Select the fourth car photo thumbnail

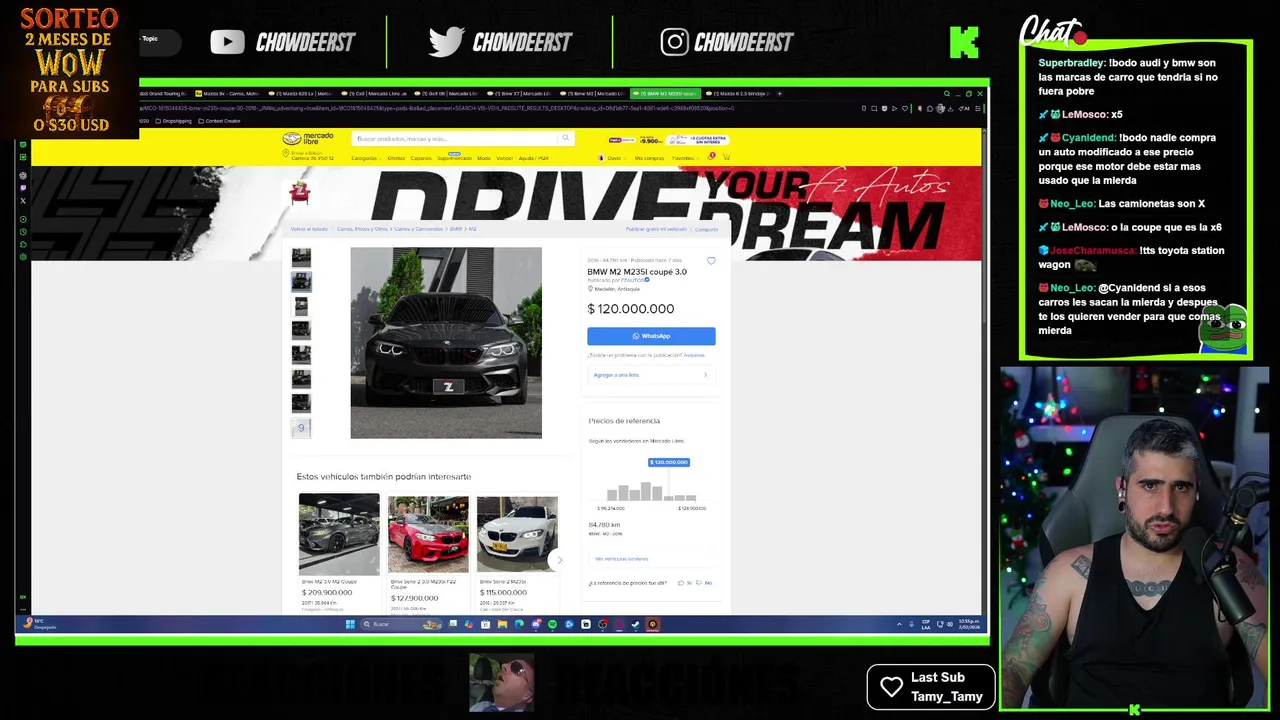click(301, 330)
